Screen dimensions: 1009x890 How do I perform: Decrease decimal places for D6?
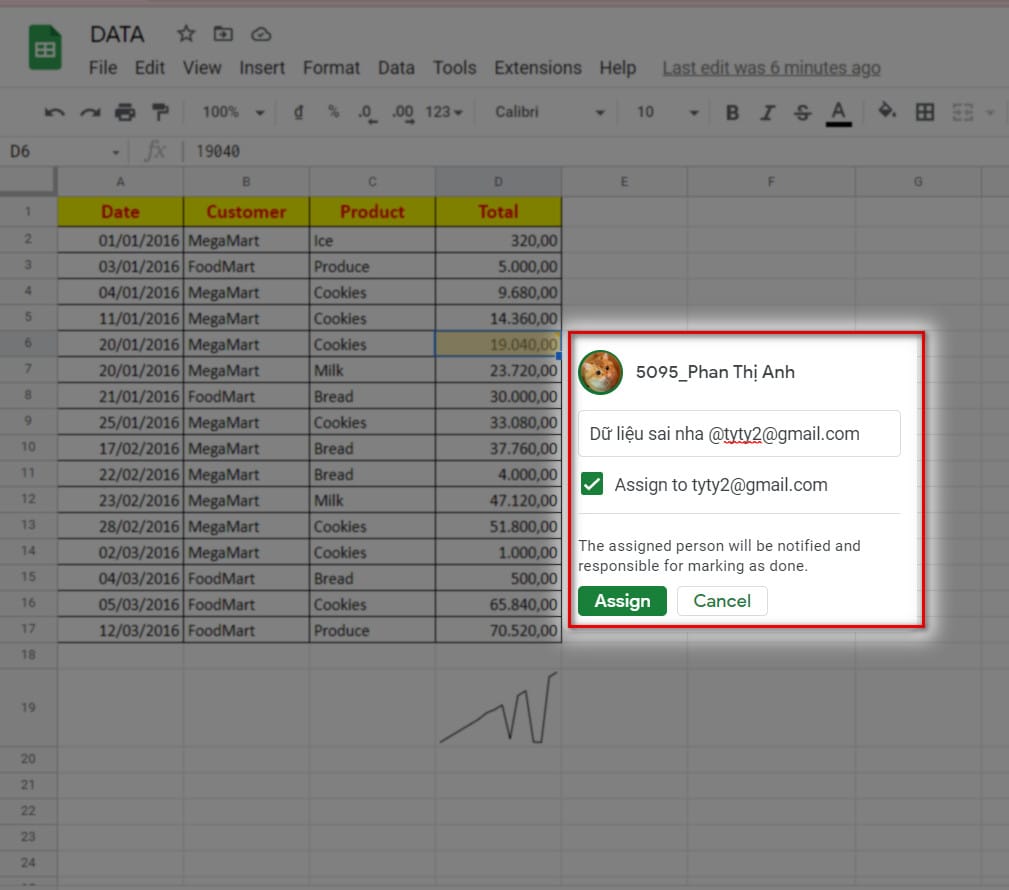(367, 112)
